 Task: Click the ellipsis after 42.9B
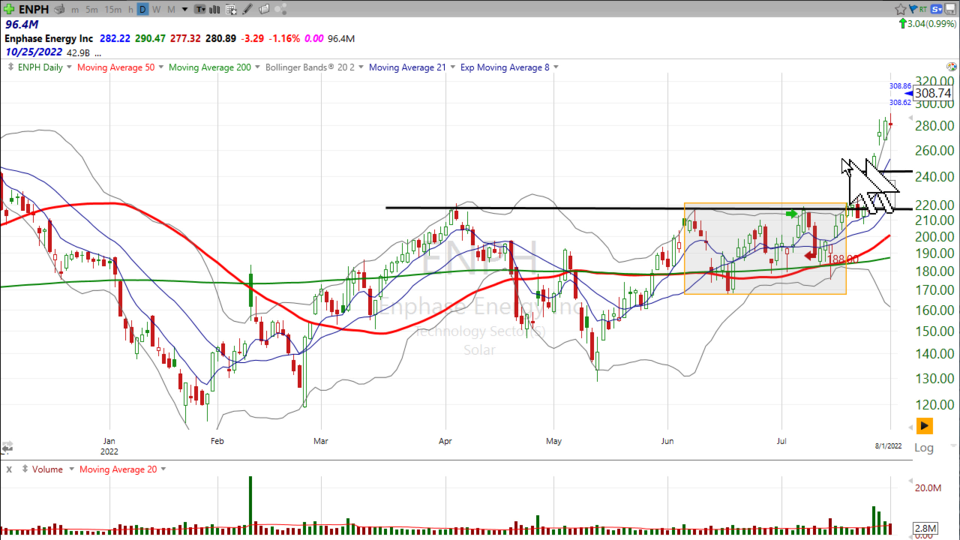click(98, 54)
